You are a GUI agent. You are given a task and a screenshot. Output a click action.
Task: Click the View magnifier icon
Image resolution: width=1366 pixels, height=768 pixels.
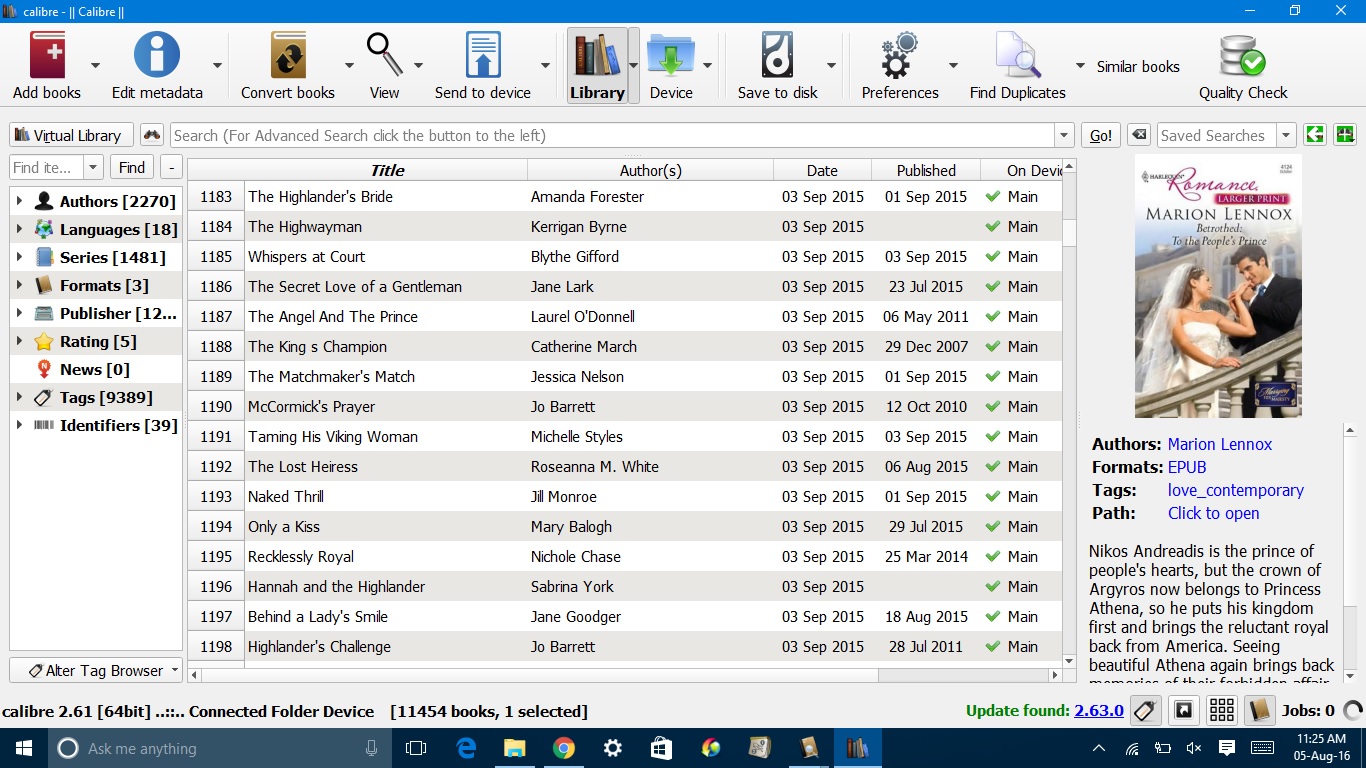coord(384,55)
